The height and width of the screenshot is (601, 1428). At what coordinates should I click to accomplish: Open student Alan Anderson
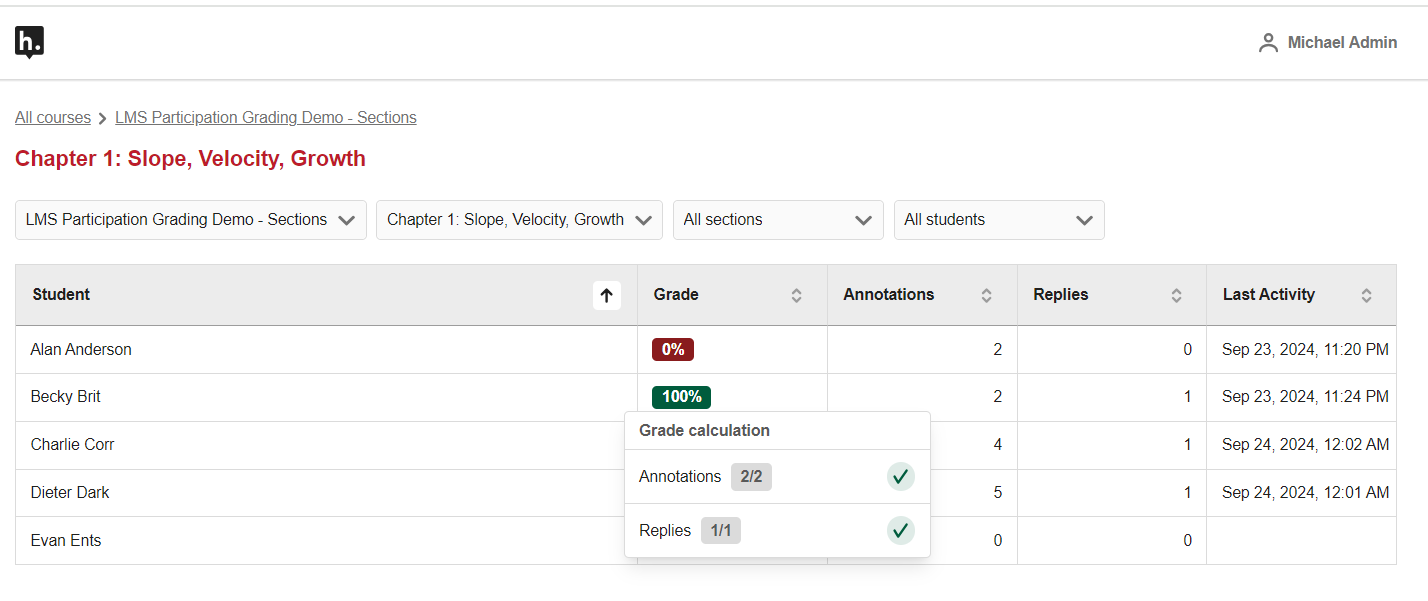(81, 349)
